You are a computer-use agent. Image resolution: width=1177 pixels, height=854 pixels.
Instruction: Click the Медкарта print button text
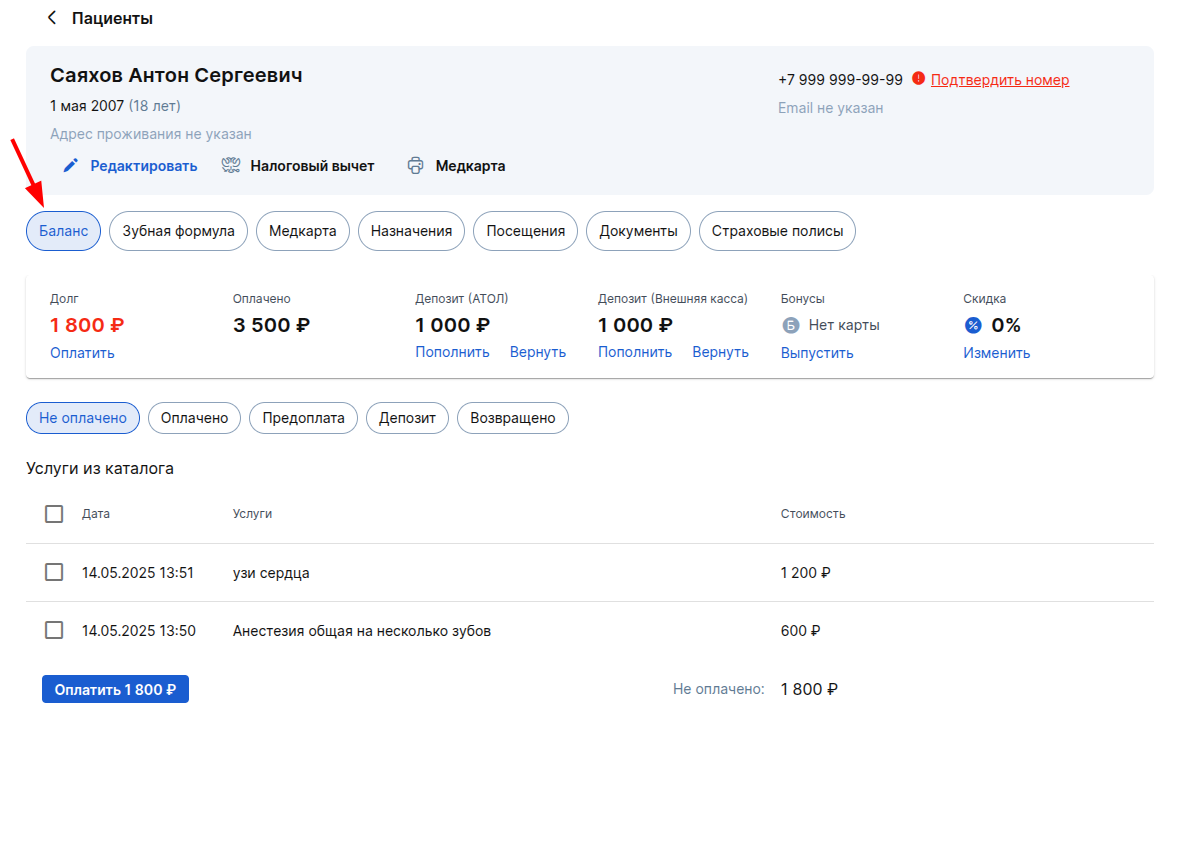[x=470, y=166]
